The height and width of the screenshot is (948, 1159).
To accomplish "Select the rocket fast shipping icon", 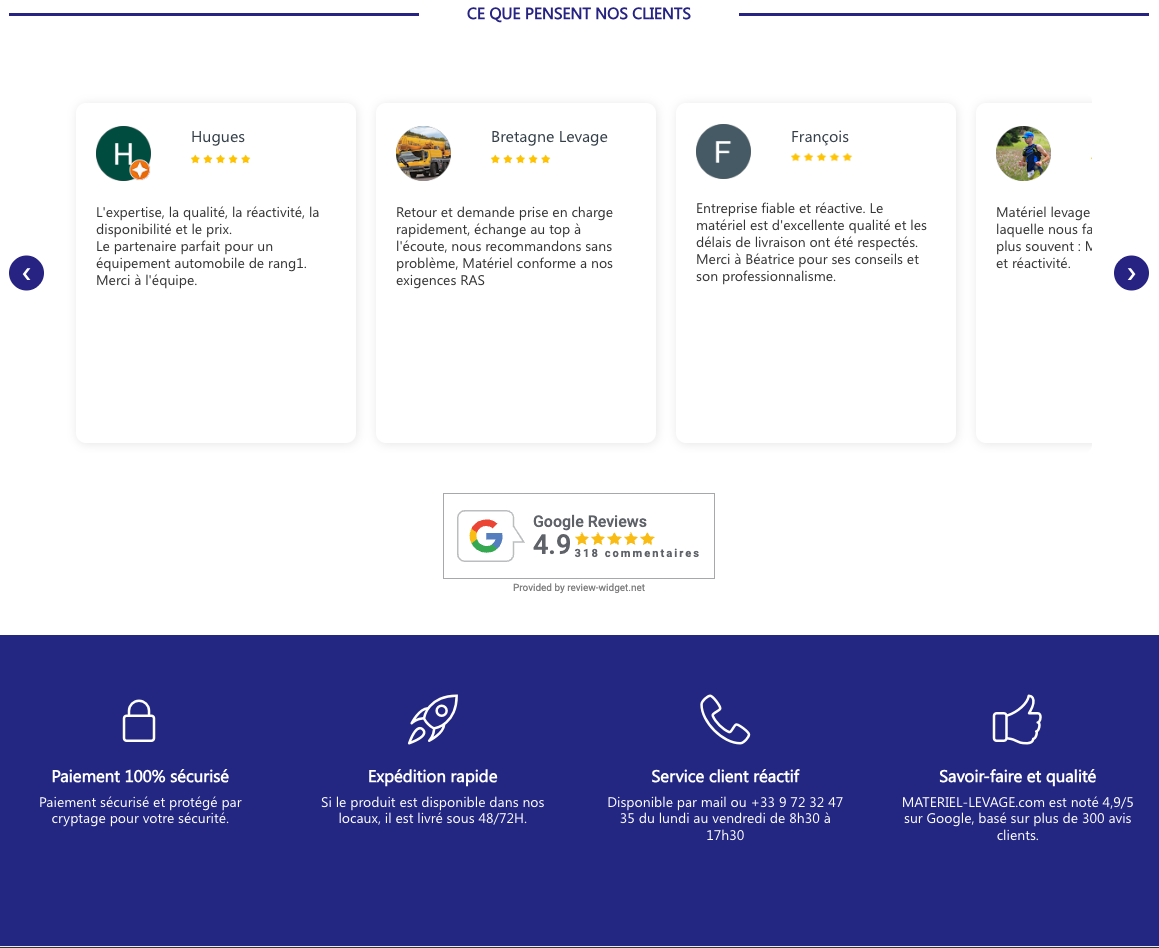I will [433, 719].
